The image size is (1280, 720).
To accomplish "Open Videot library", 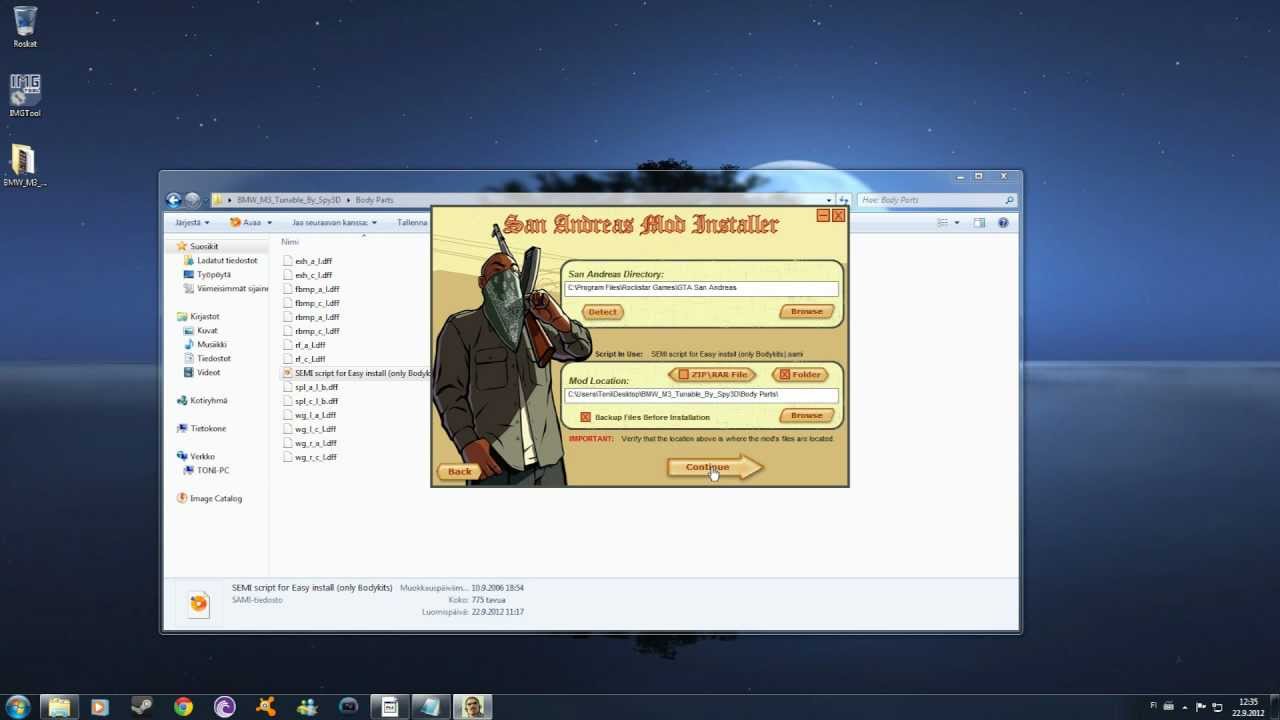I will [208, 373].
